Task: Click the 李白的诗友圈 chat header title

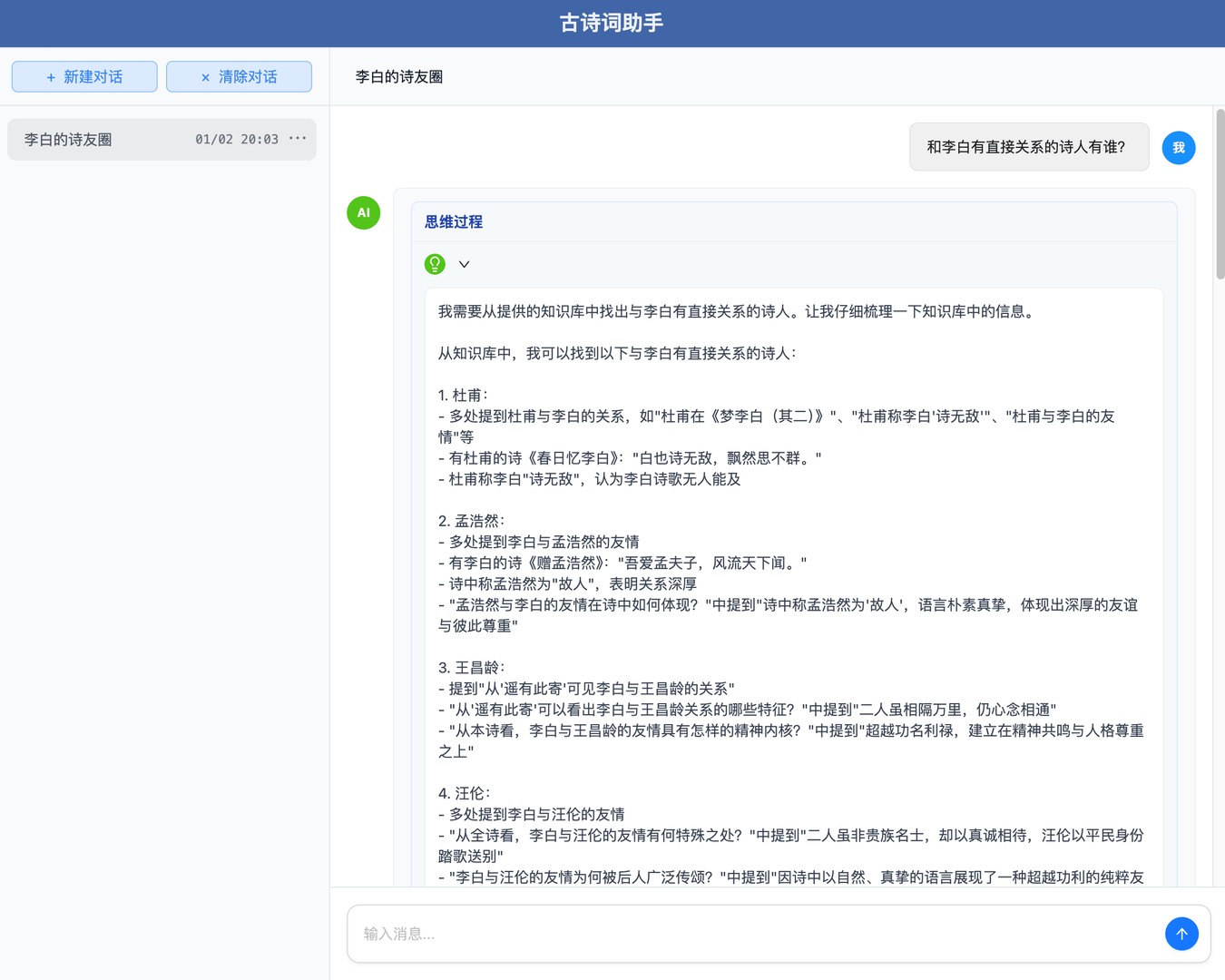Action: pos(397,76)
